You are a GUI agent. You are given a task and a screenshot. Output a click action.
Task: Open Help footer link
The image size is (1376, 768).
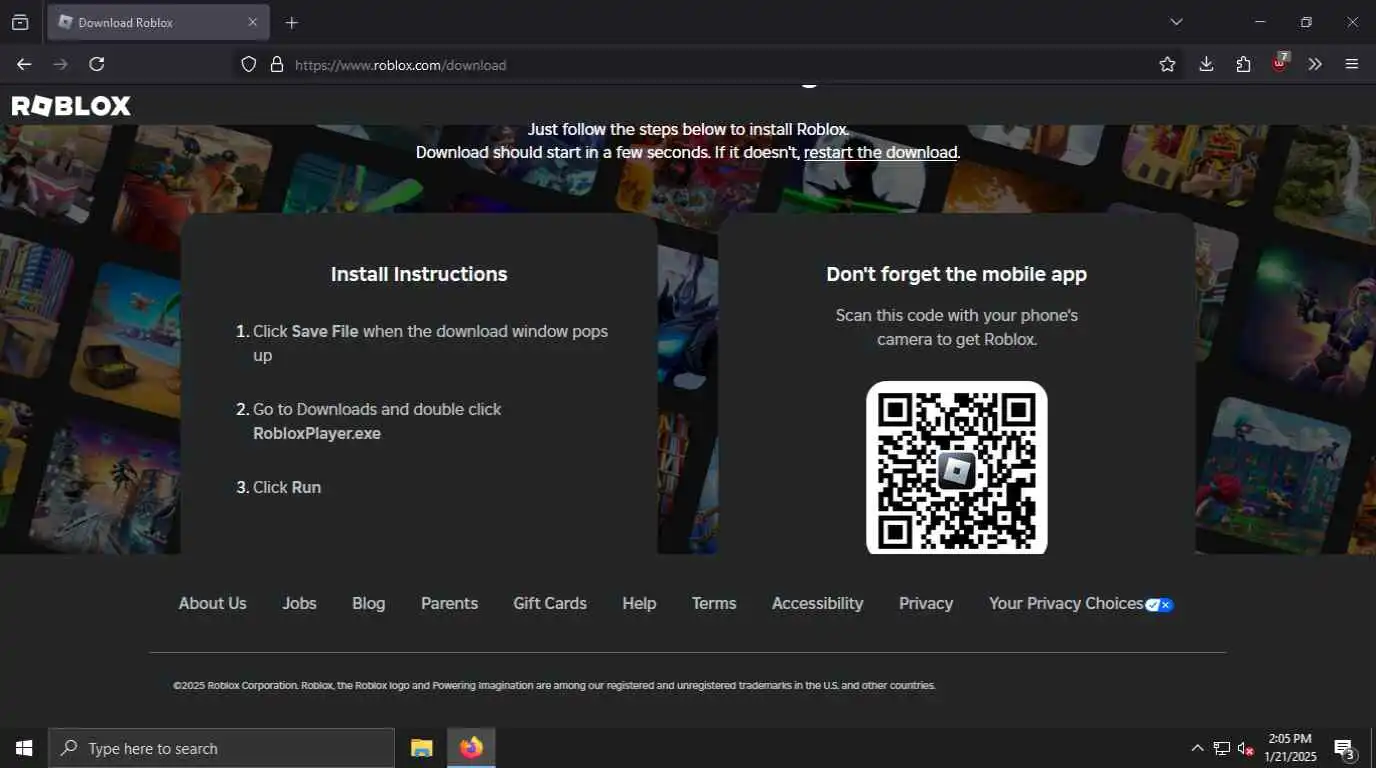pyautogui.click(x=639, y=603)
